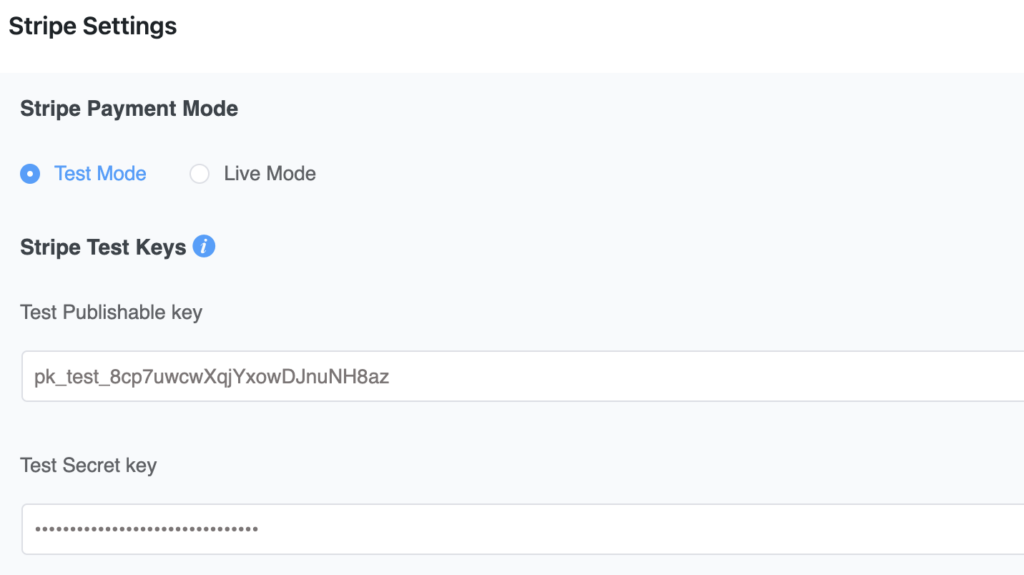Click the Stripe Payment Mode heading
Viewport: 1024px width, 575px height.
(x=129, y=108)
